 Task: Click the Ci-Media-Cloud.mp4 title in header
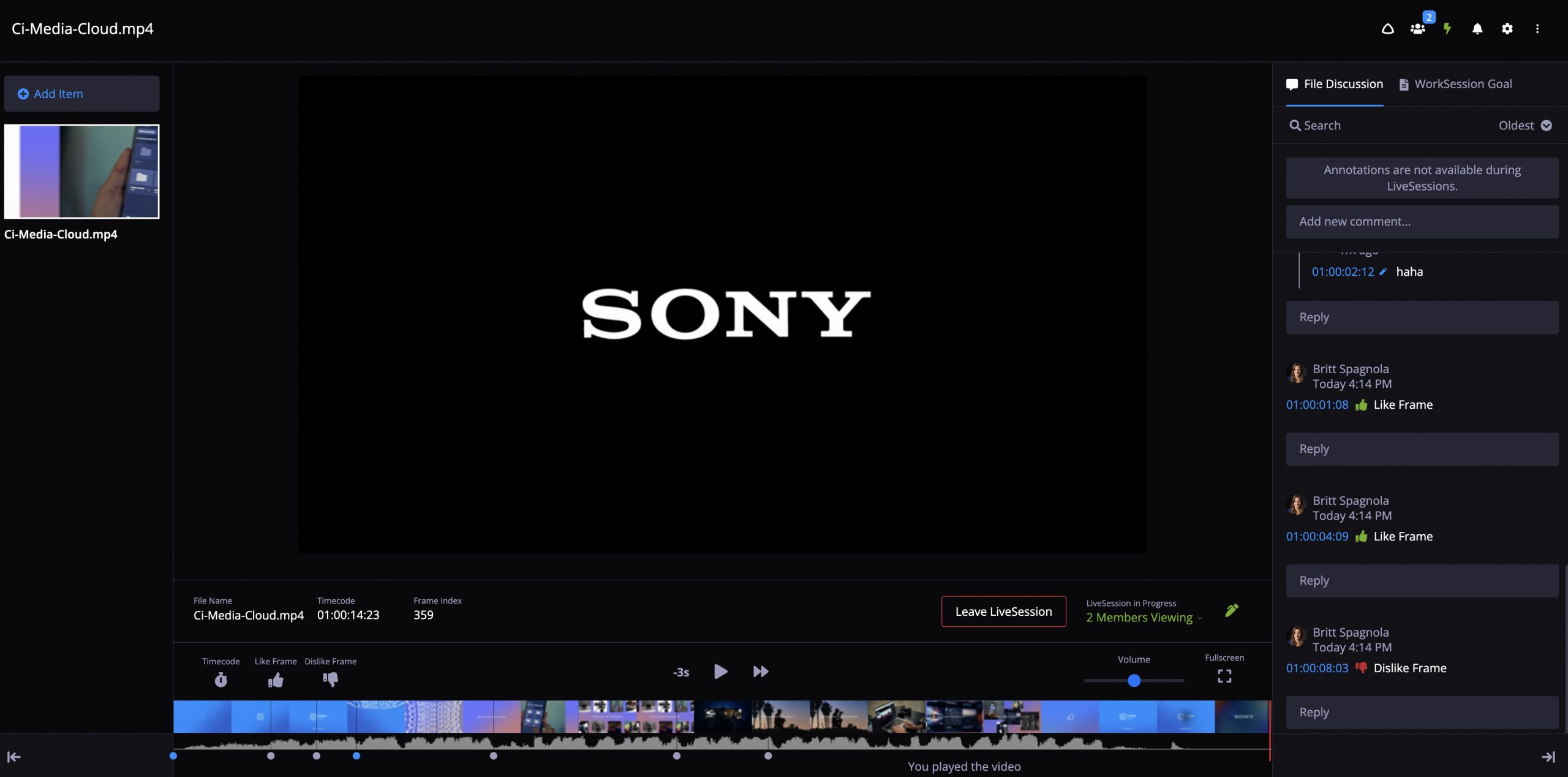(x=83, y=29)
